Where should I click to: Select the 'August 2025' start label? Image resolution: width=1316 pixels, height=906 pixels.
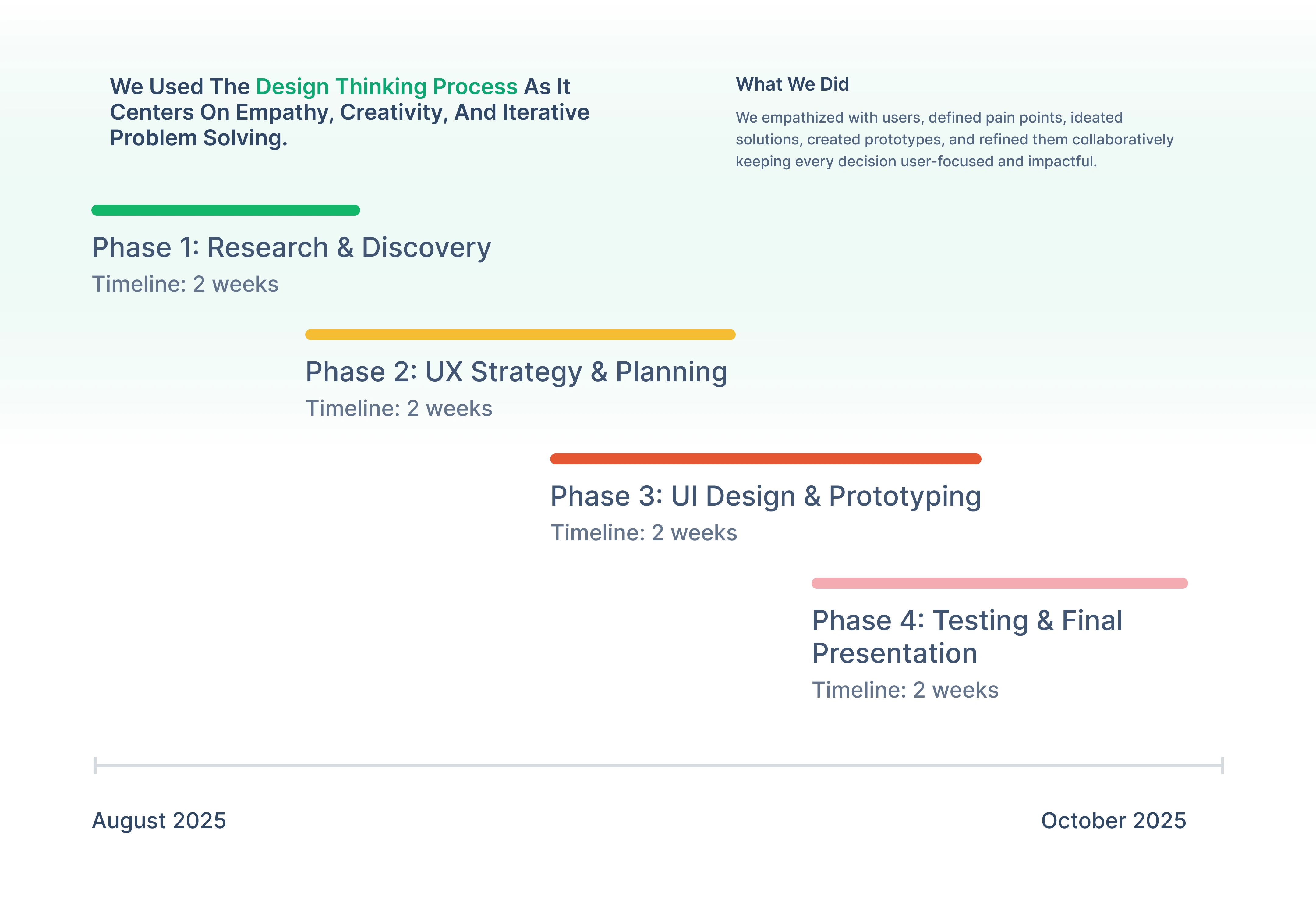159,821
